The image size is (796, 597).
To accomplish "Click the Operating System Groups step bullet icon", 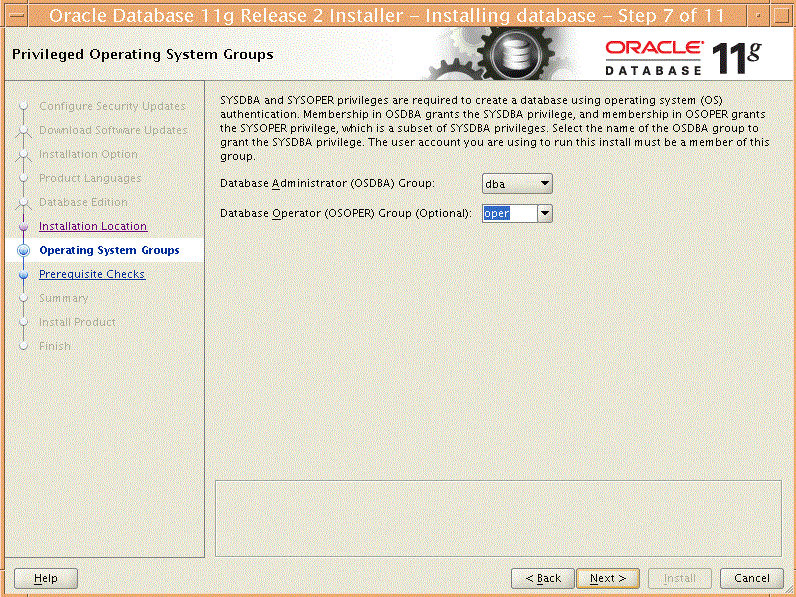I will [x=23, y=250].
